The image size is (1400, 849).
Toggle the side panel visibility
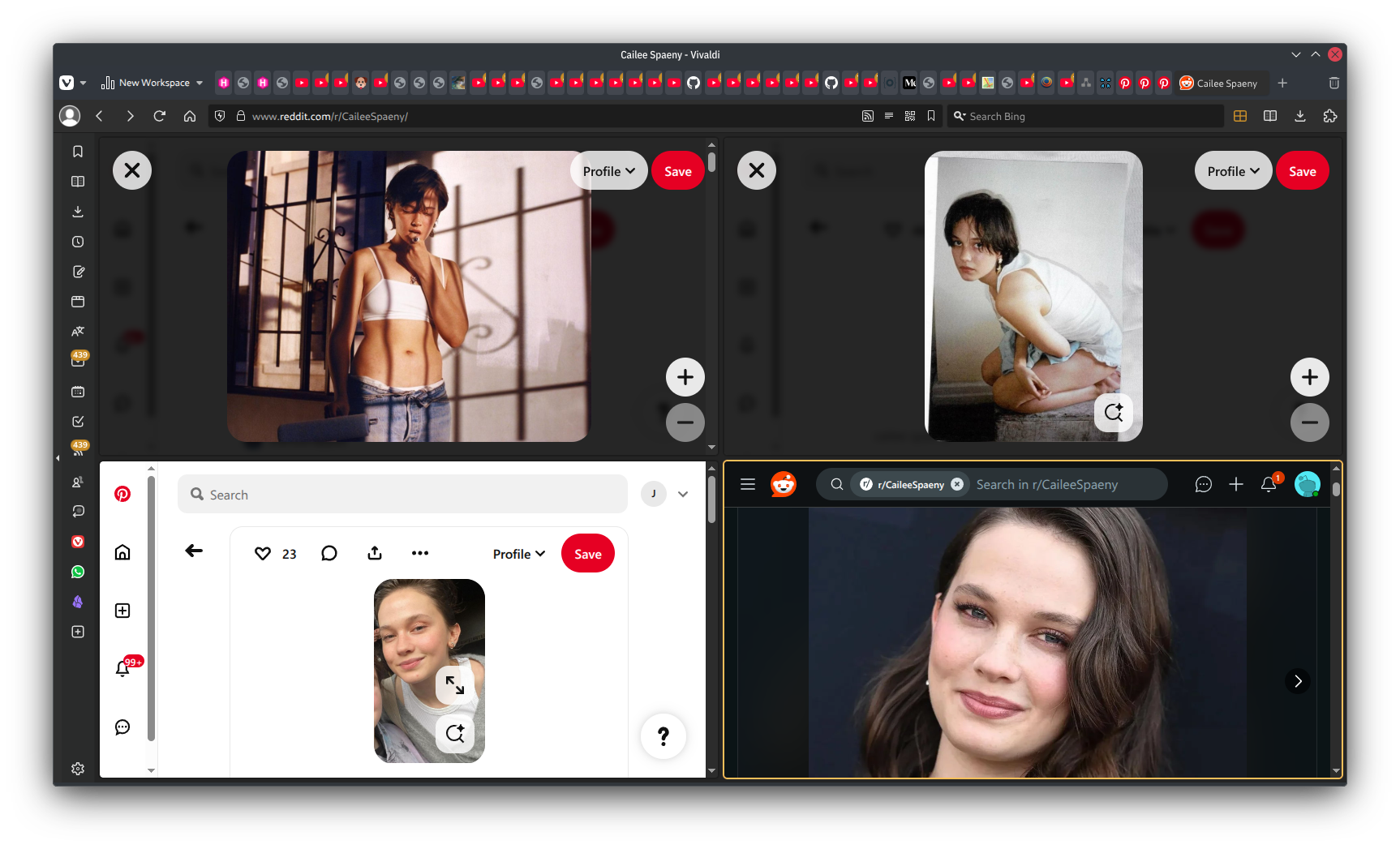1270,116
